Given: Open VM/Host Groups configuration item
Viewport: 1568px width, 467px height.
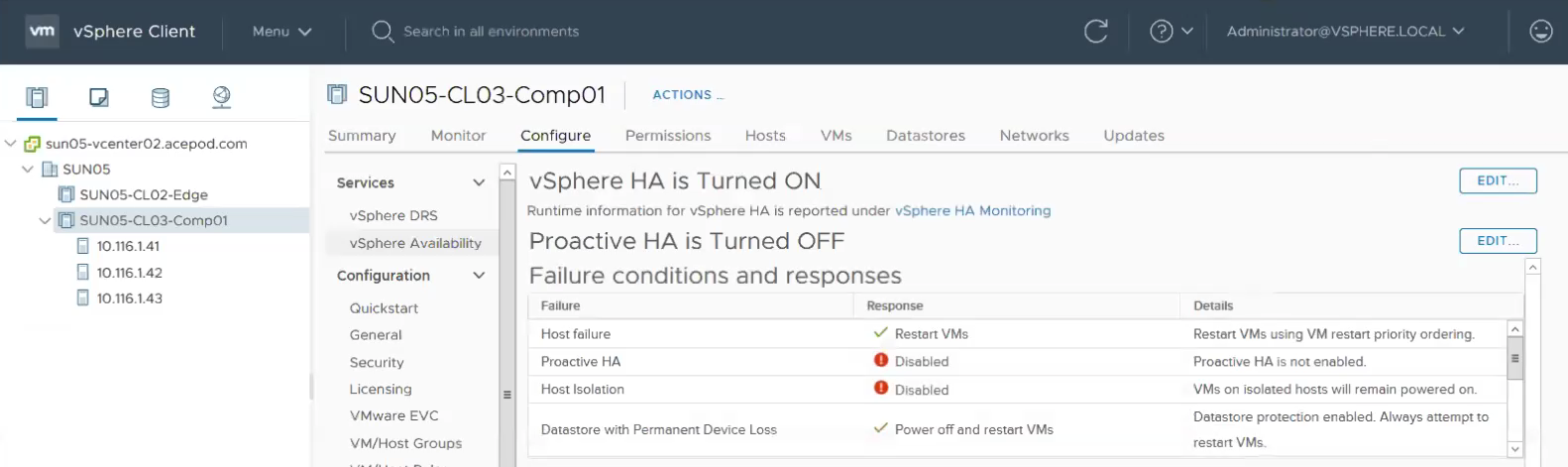Looking at the screenshot, I should (405, 443).
